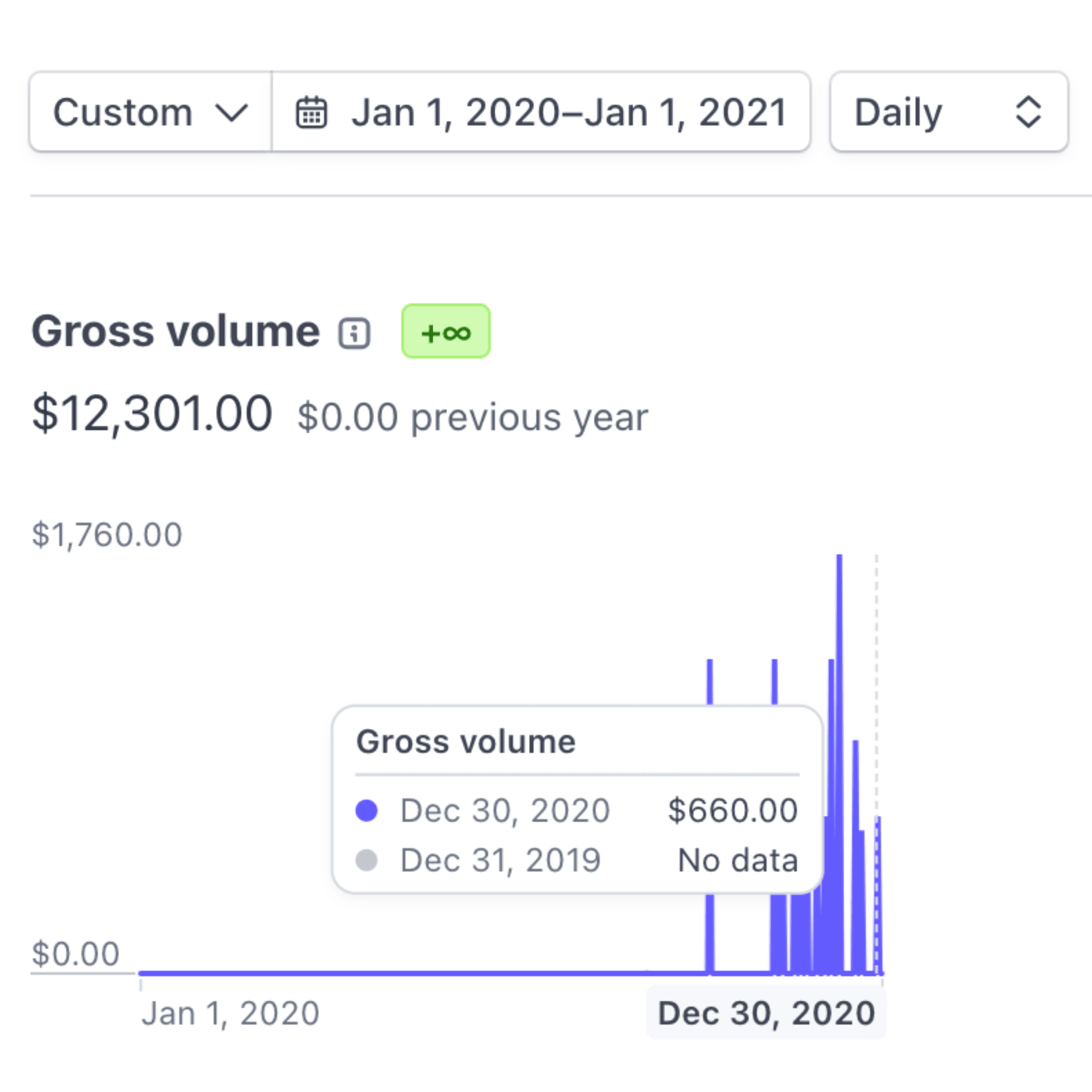Click the purple dot in tooltip legend
1092x1092 pixels.
(366, 810)
